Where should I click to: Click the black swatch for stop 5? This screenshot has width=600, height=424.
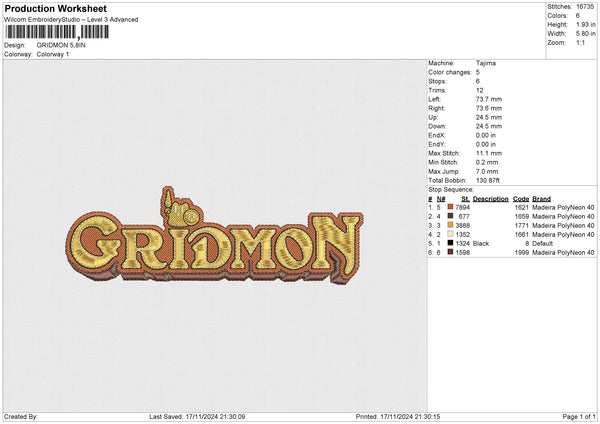[451, 243]
